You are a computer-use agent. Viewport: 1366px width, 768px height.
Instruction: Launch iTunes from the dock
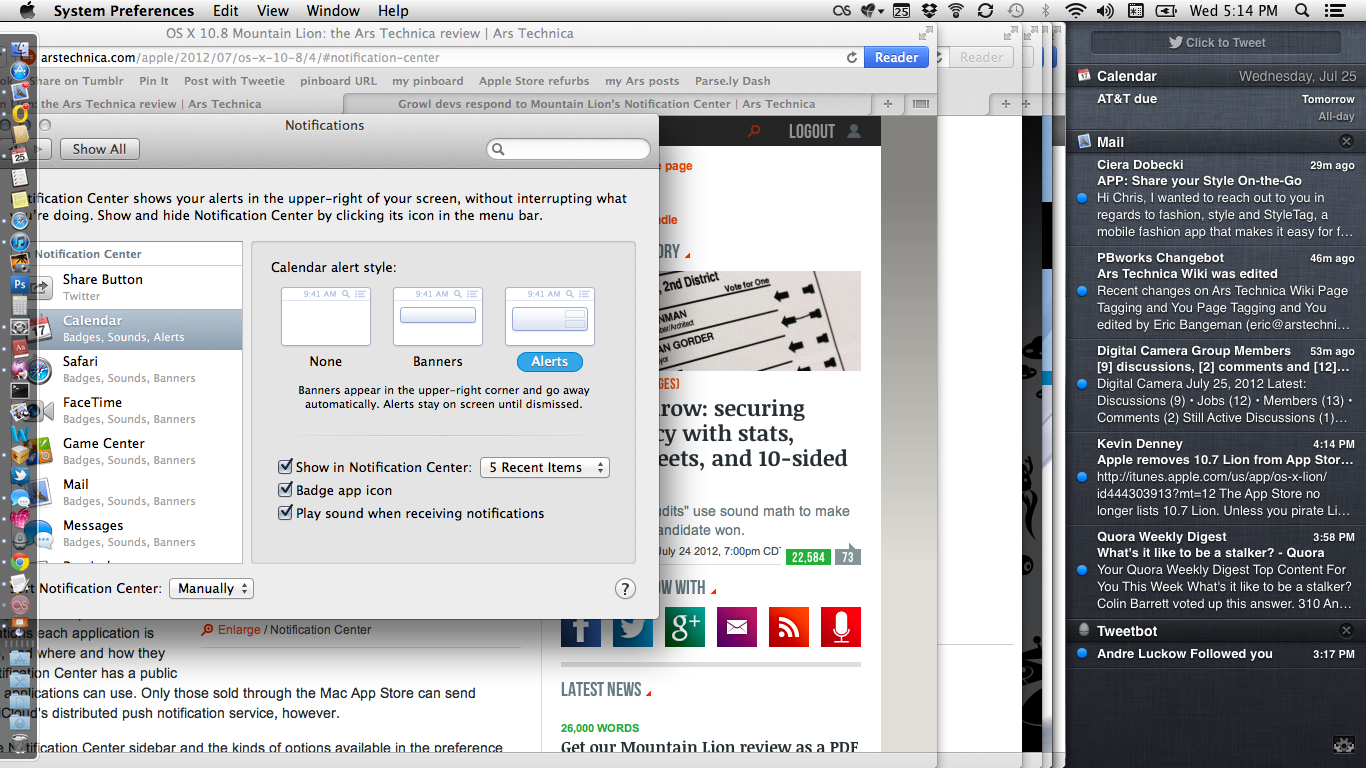(x=20, y=242)
